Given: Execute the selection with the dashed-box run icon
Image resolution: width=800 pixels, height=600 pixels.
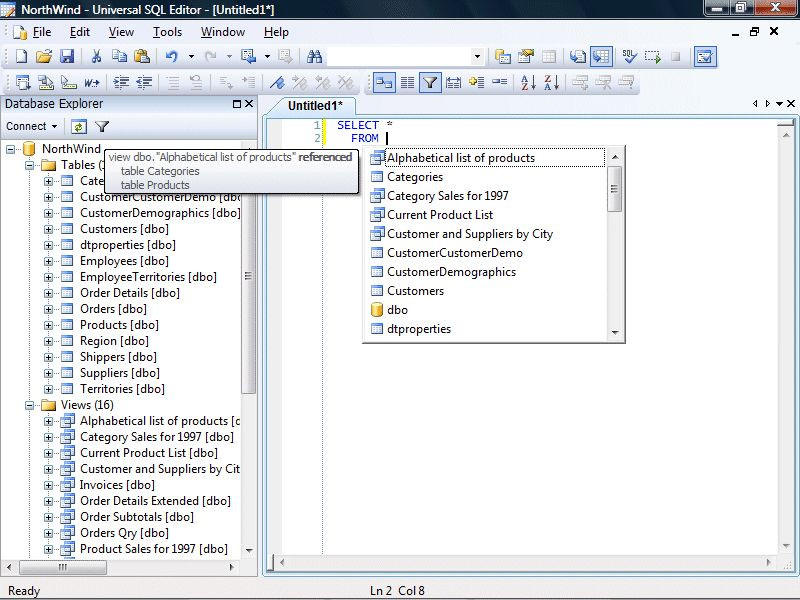Looking at the screenshot, I should tap(653, 56).
